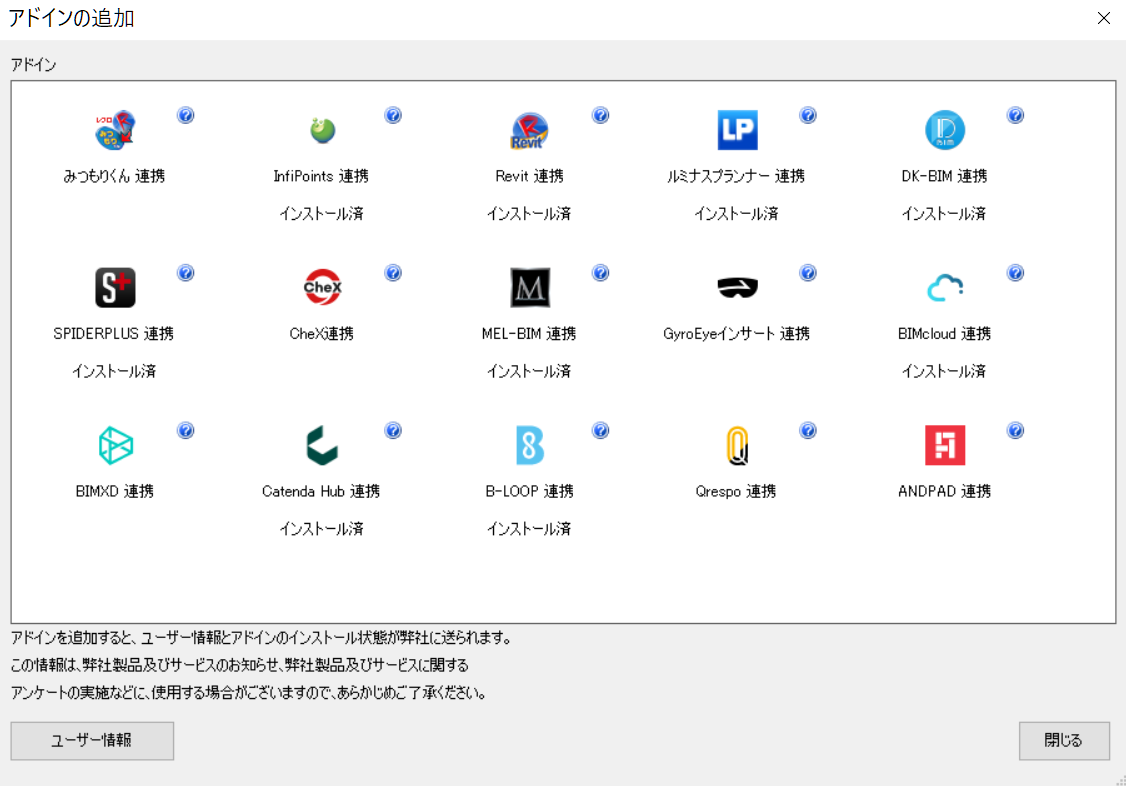The width and height of the screenshot is (1126, 786).
Task: Grab the window resize grip corner
Action: click(1120, 780)
